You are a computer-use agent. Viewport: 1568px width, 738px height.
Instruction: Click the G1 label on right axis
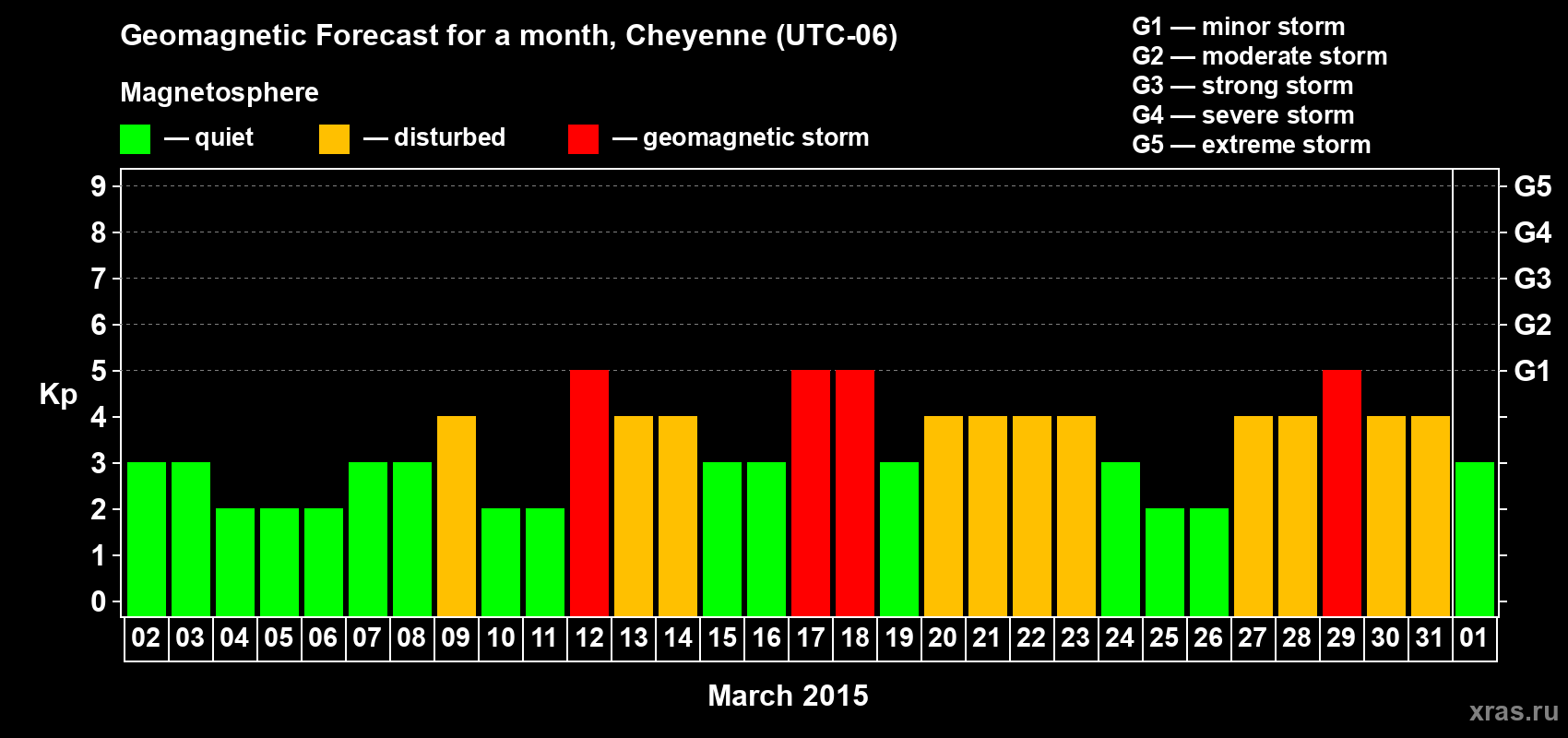(x=1533, y=371)
